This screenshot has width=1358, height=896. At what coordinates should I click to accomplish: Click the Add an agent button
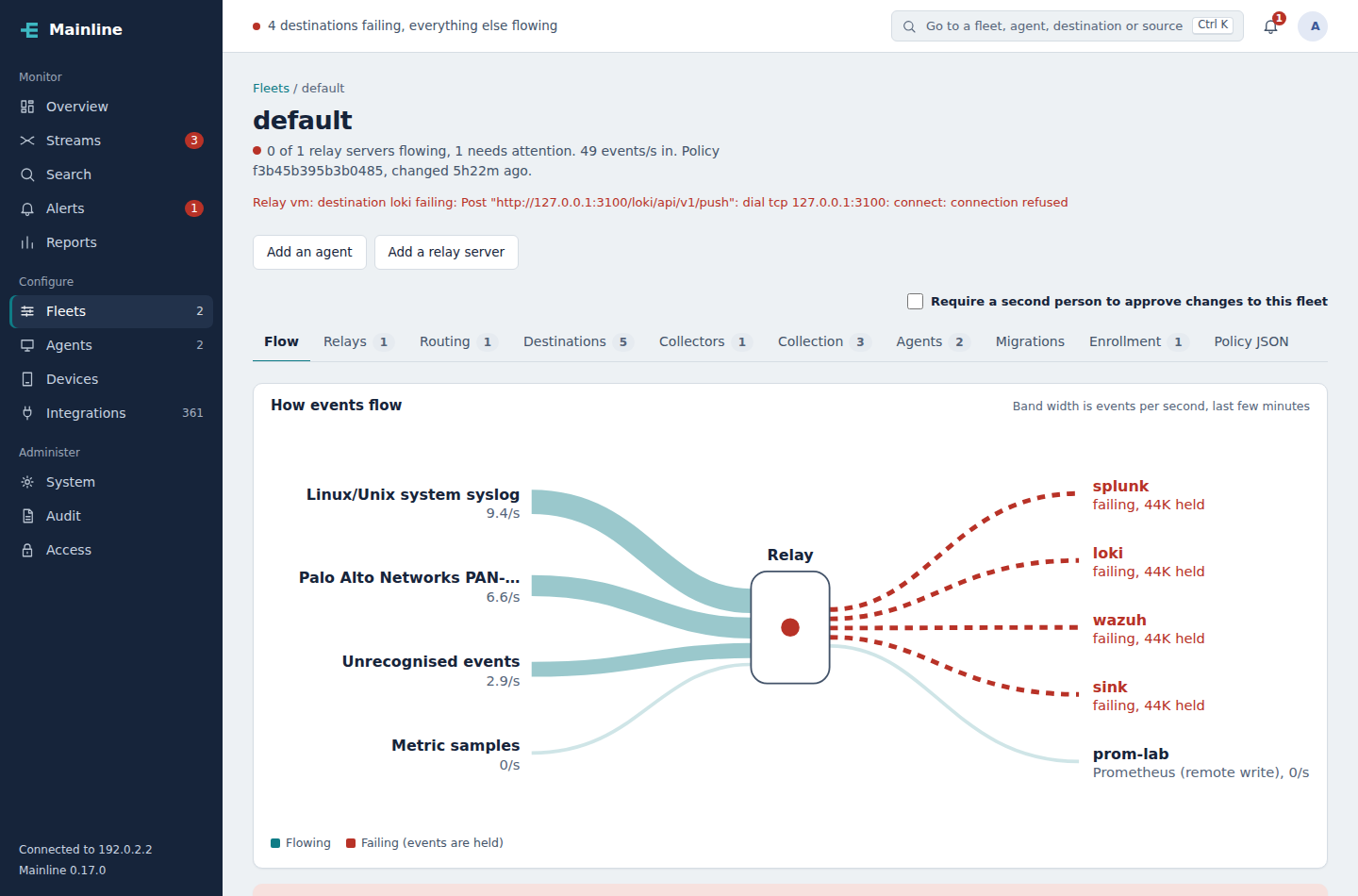click(309, 252)
